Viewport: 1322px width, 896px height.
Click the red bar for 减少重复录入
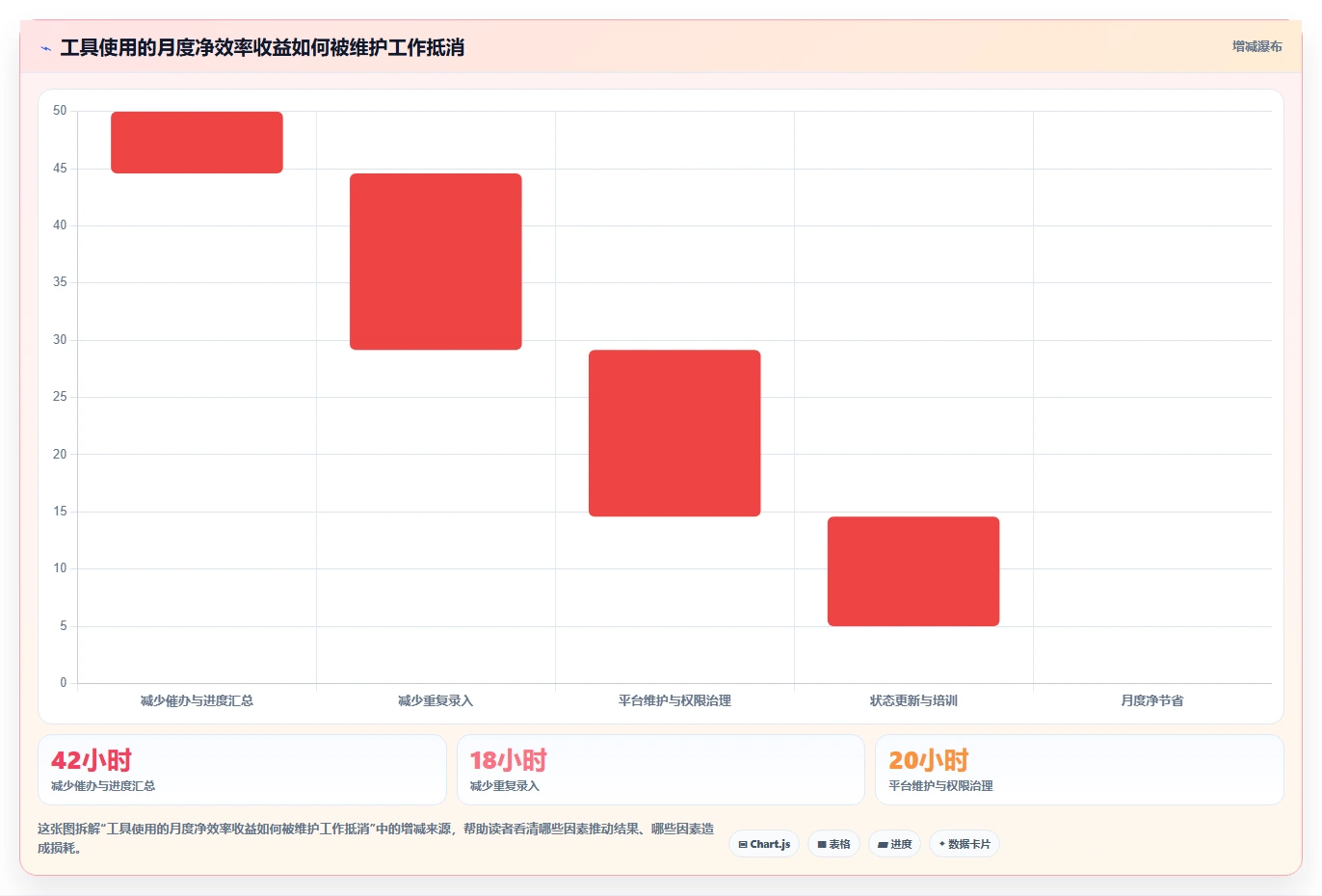(436, 261)
